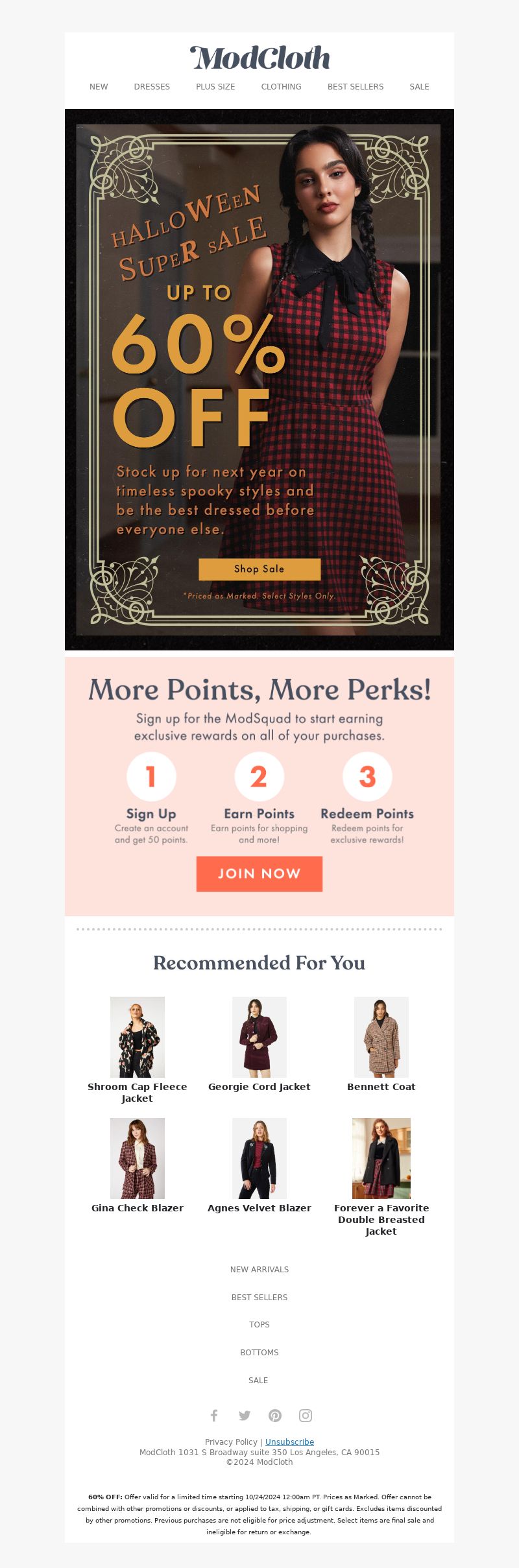Open the BOTTOMS footer link
The height and width of the screenshot is (1568, 519).
pyautogui.click(x=259, y=1353)
